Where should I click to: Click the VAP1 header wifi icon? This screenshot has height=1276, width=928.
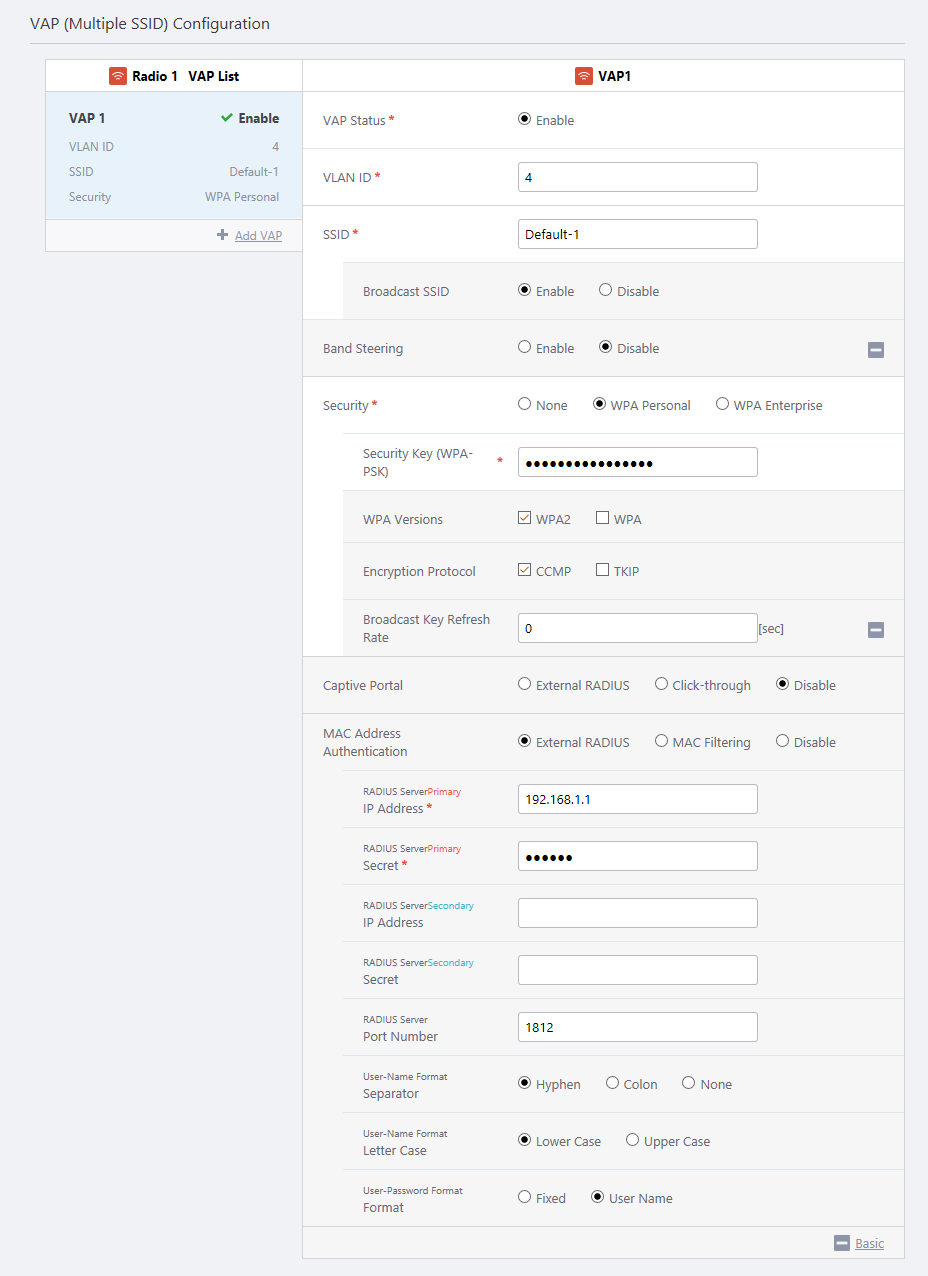[584, 76]
